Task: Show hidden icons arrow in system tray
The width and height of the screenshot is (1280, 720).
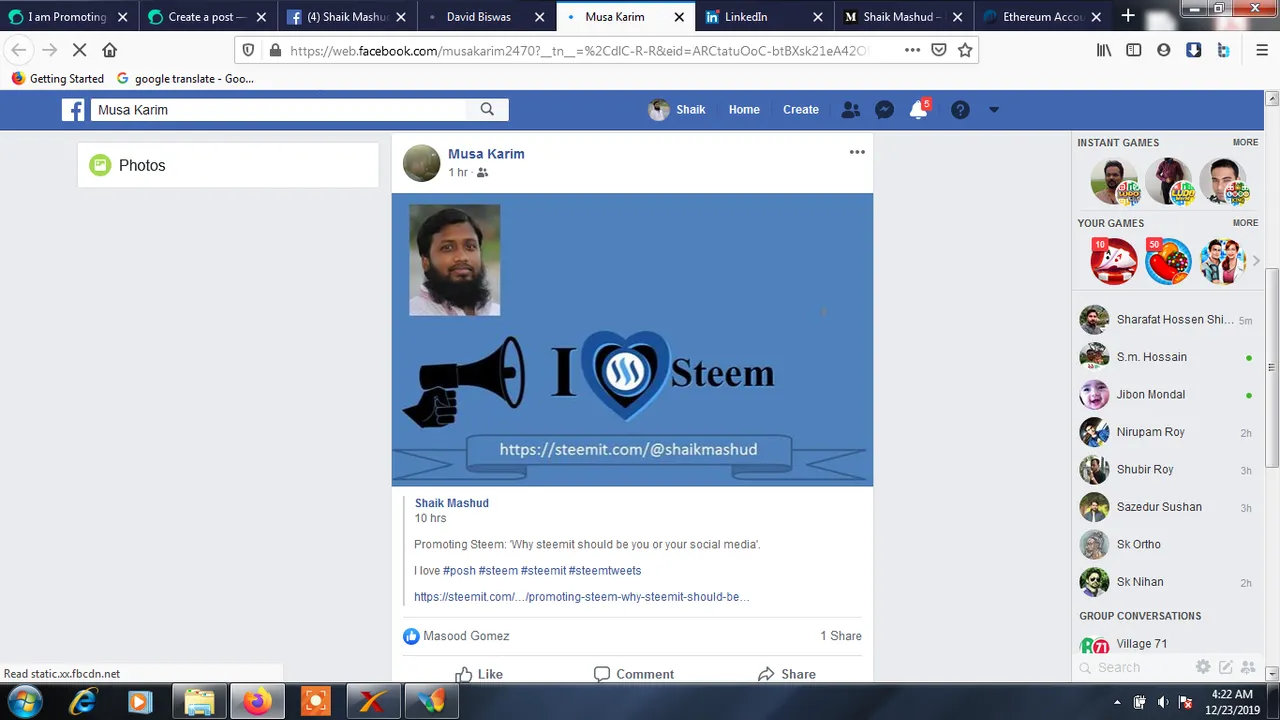Action: pos(1117,701)
